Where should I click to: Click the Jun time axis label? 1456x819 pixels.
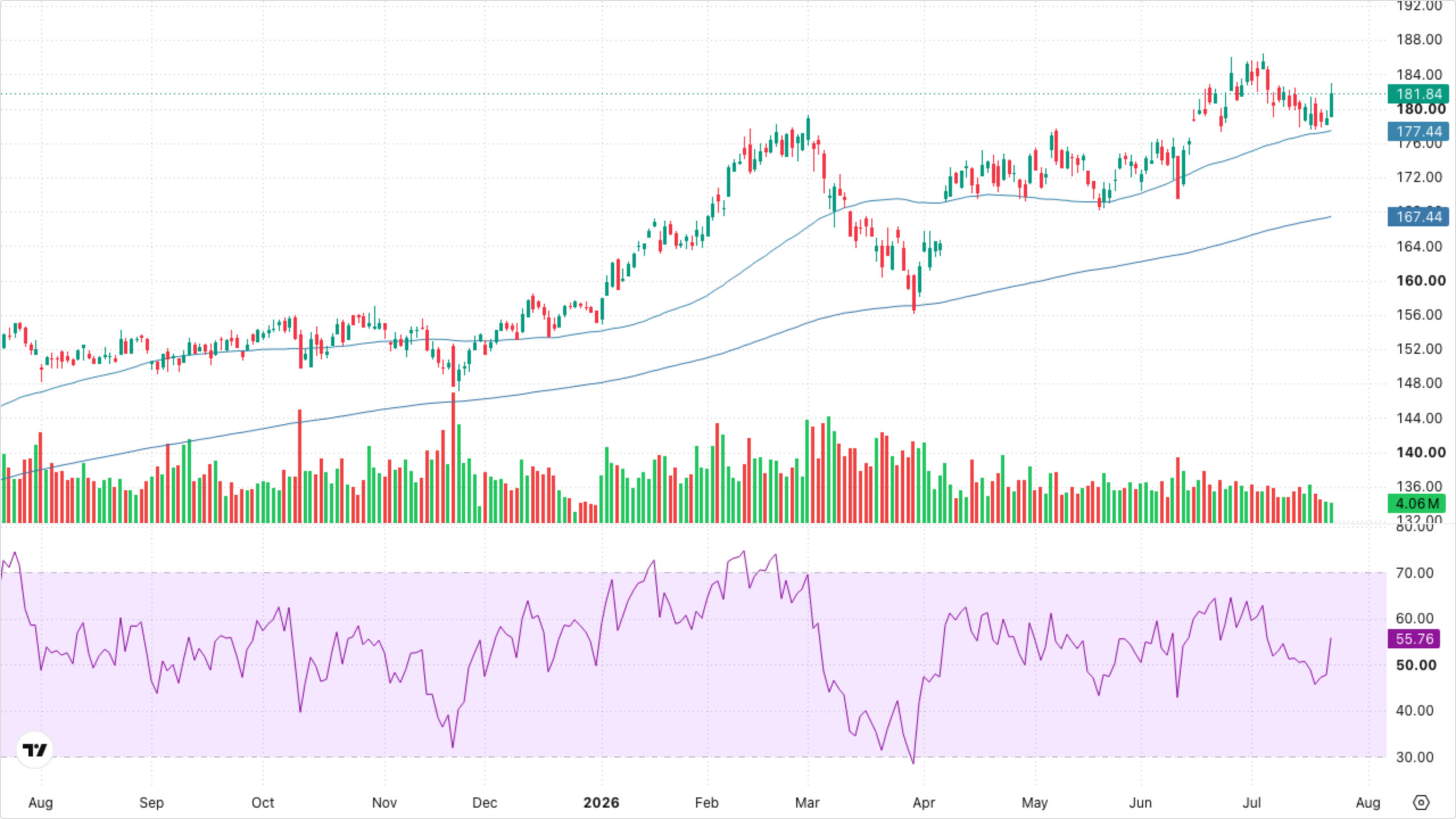[1140, 803]
